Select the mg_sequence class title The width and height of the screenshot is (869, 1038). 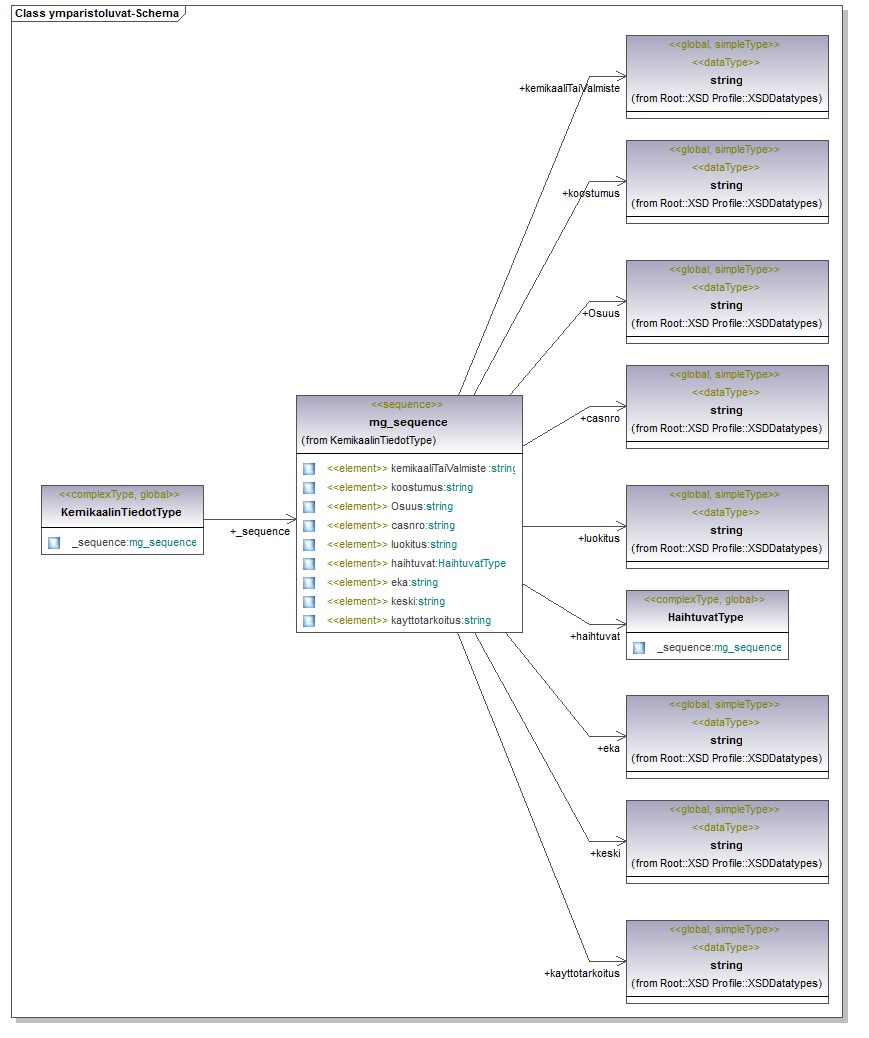[408, 422]
